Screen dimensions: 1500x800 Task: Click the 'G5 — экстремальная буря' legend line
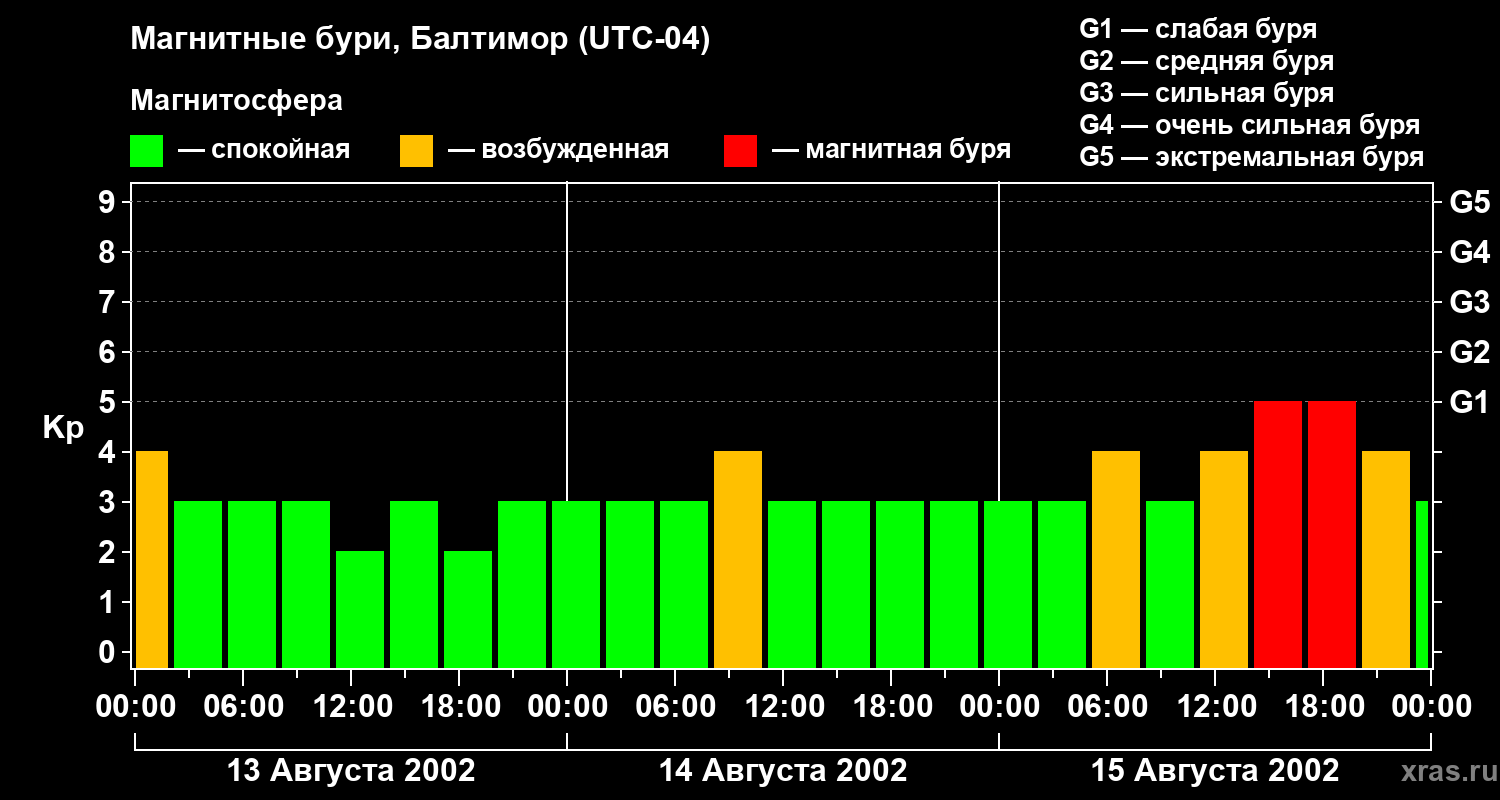[x=1251, y=157]
